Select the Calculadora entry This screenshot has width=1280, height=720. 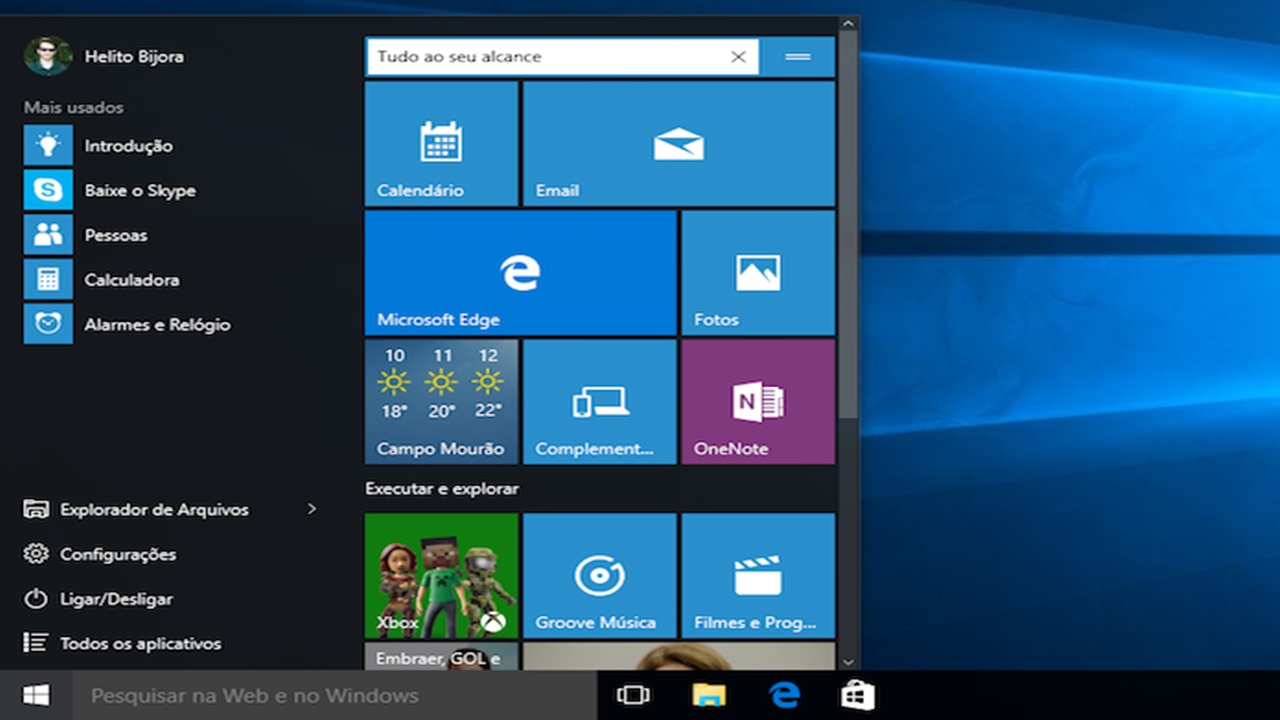(x=132, y=280)
